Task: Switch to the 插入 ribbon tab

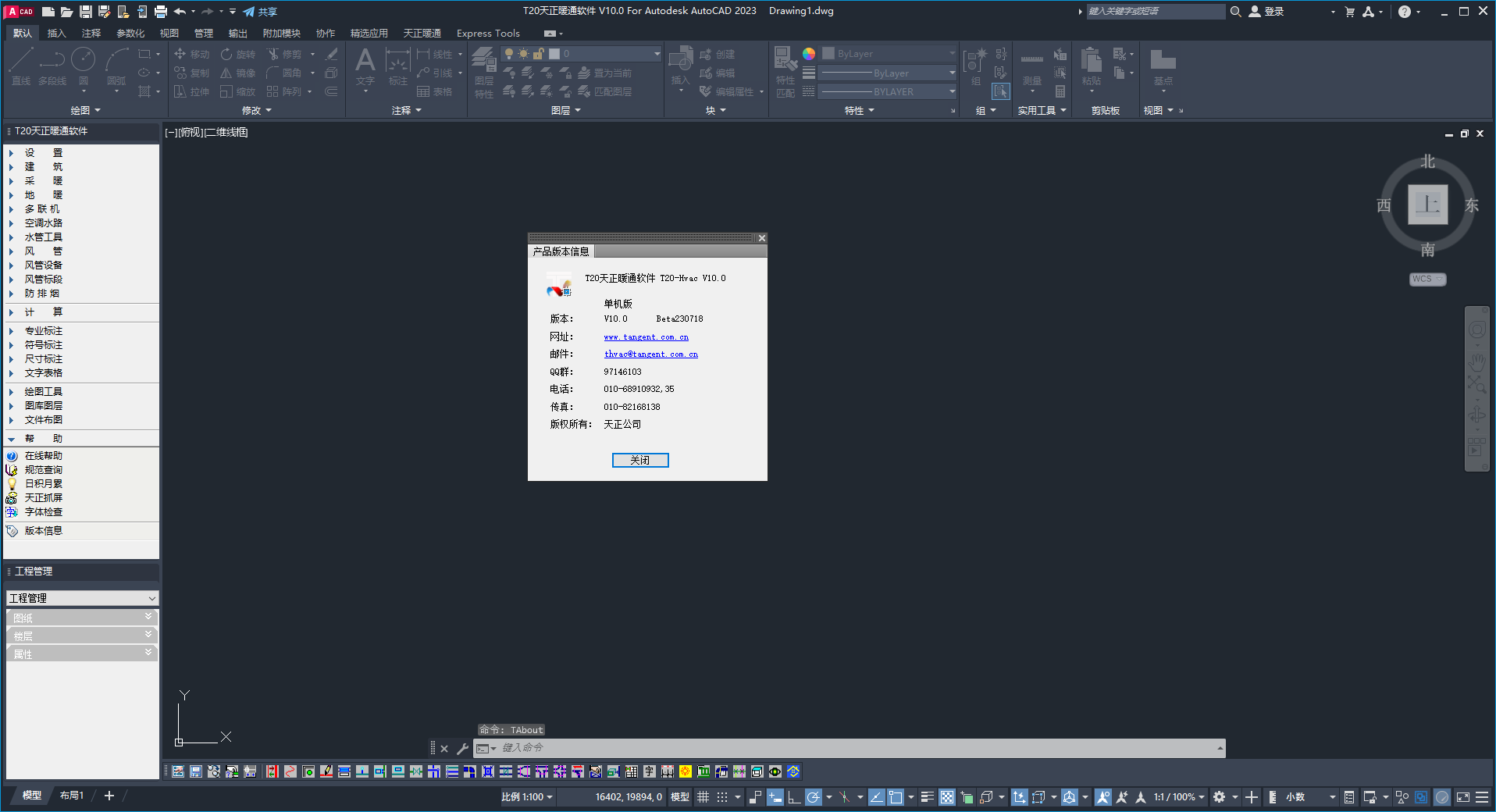Action: [56, 34]
